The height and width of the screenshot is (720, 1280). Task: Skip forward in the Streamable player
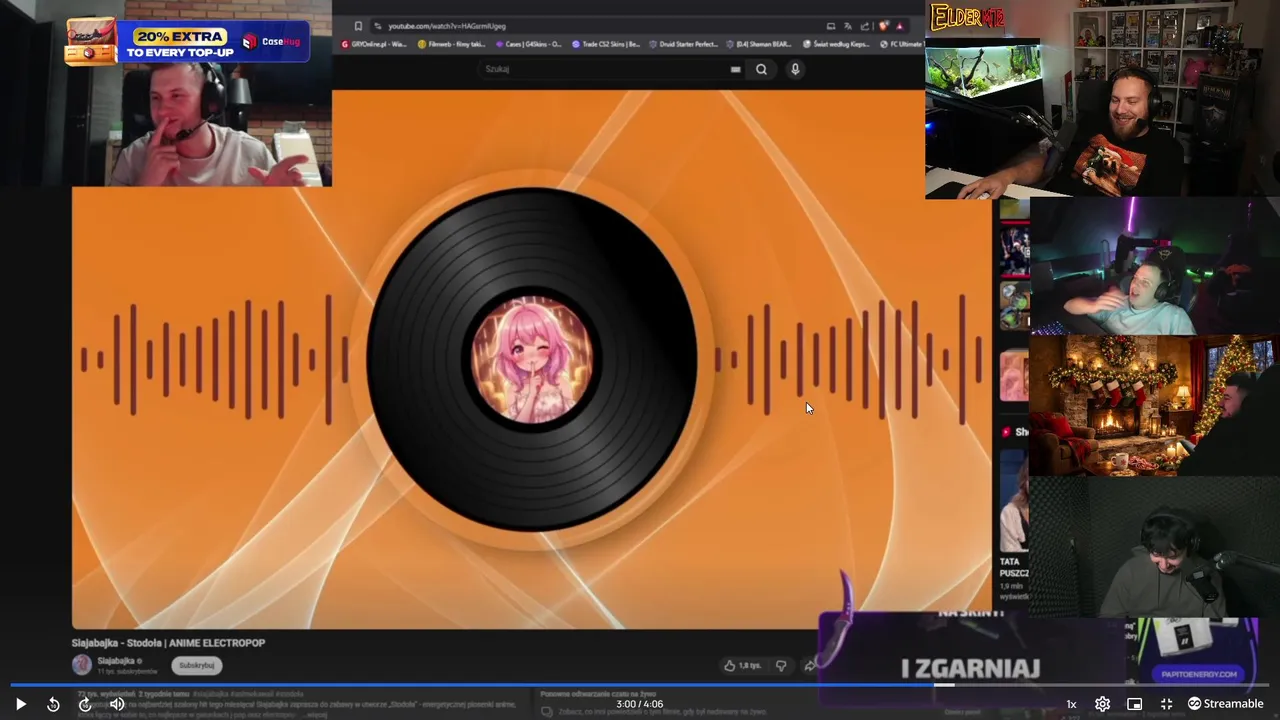pyautogui.click(x=85, y=704)
